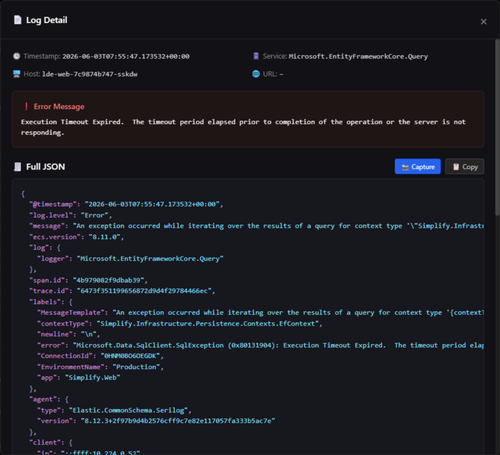Click the red exclamation Error Message icon

(x=26, y=107)
